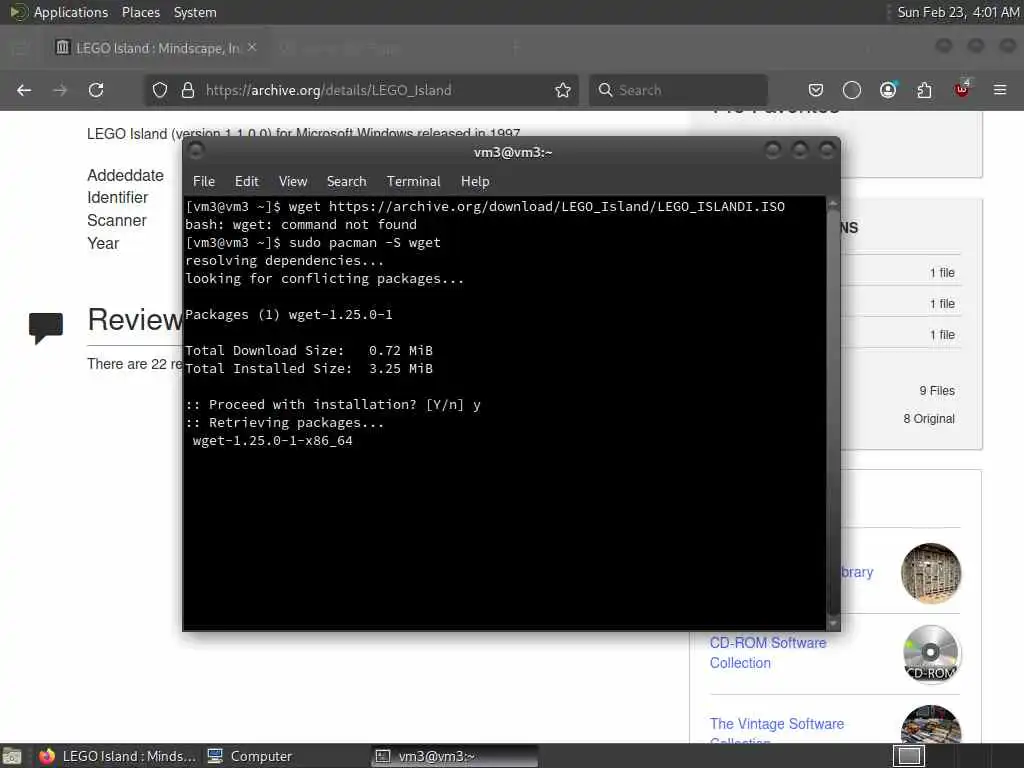Click the search magnifier icon in Firefox

click(x=605, y=90)
